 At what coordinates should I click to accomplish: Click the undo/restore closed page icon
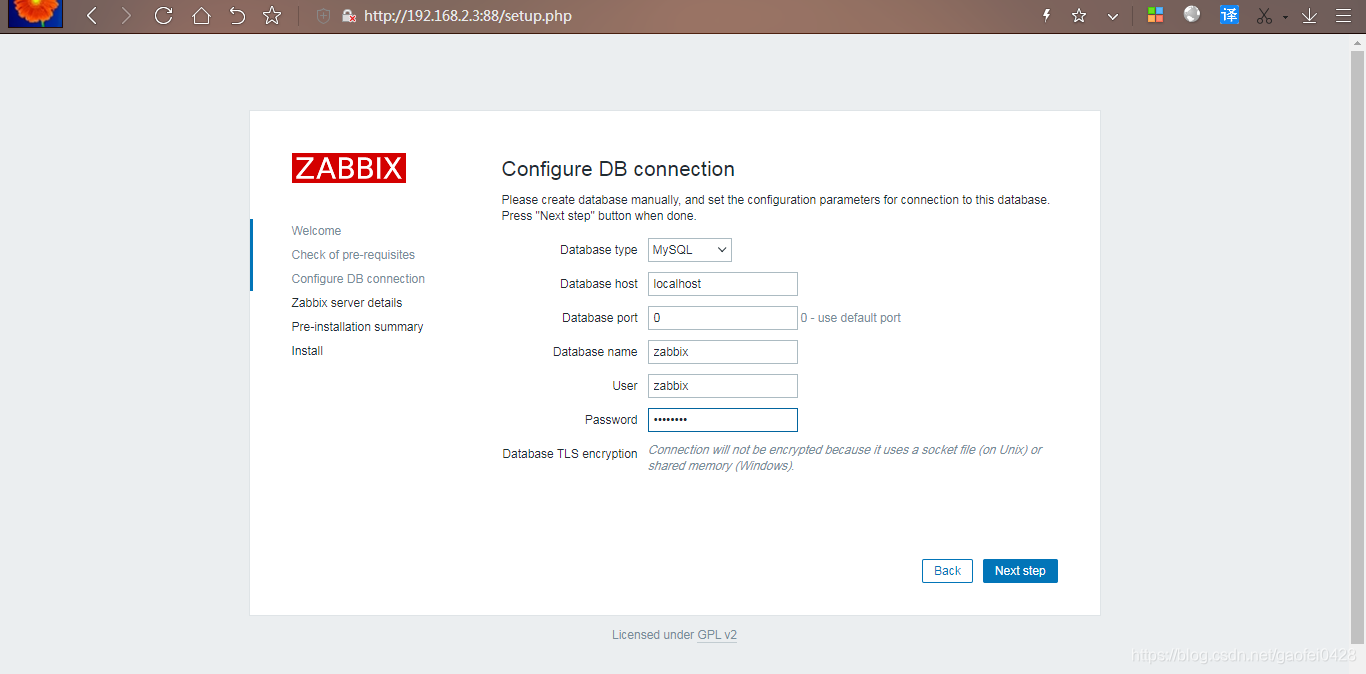[x=237, y=16]
